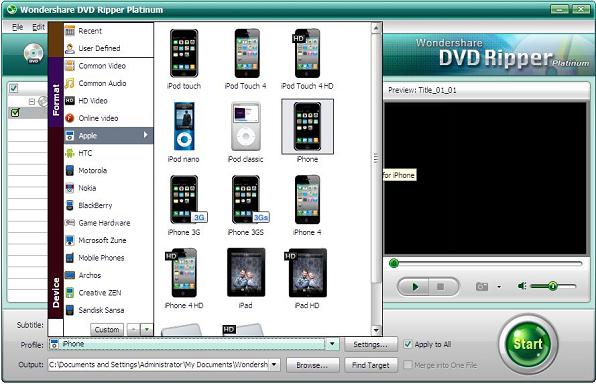The width and height of the screenshot is (596, 384).
Task: Click the preview seek slider handle
Action: point(394,263)
